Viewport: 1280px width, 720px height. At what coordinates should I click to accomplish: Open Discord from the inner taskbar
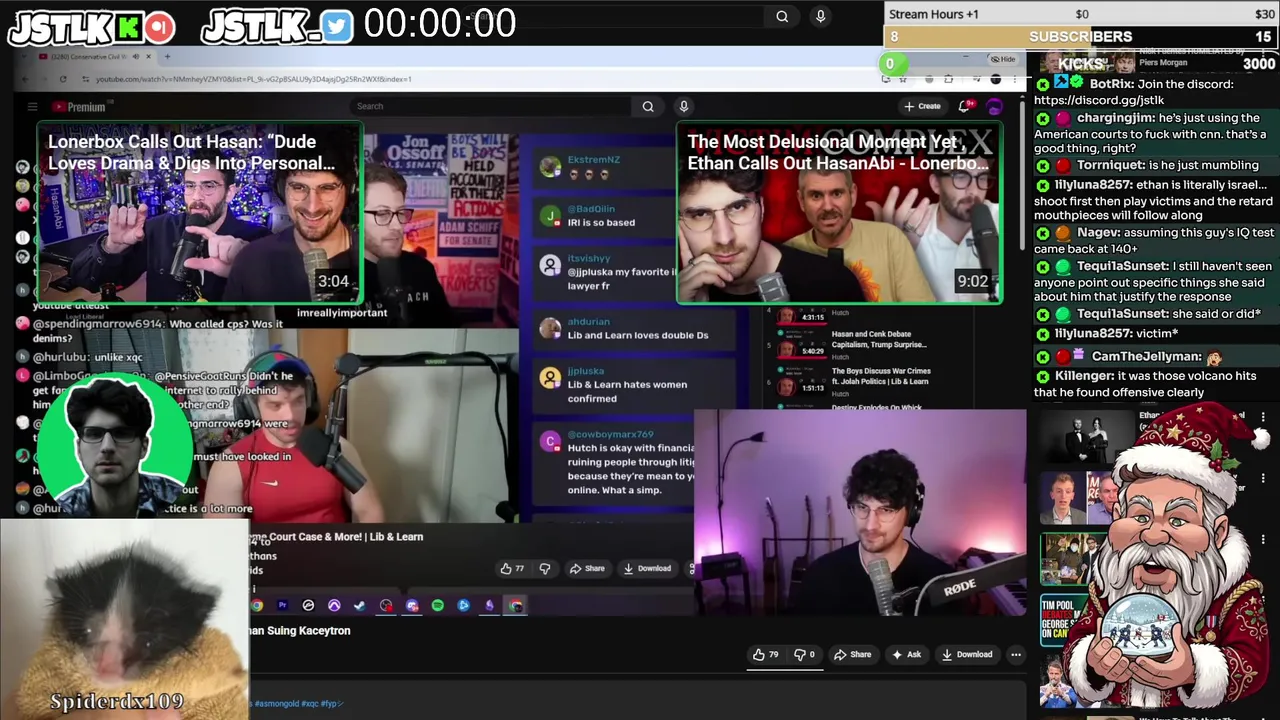coord(412,605)
